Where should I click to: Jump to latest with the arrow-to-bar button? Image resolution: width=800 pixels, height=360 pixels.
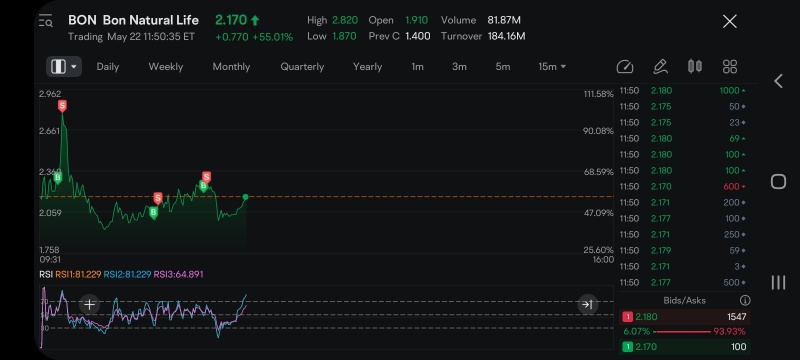[587, 304]
